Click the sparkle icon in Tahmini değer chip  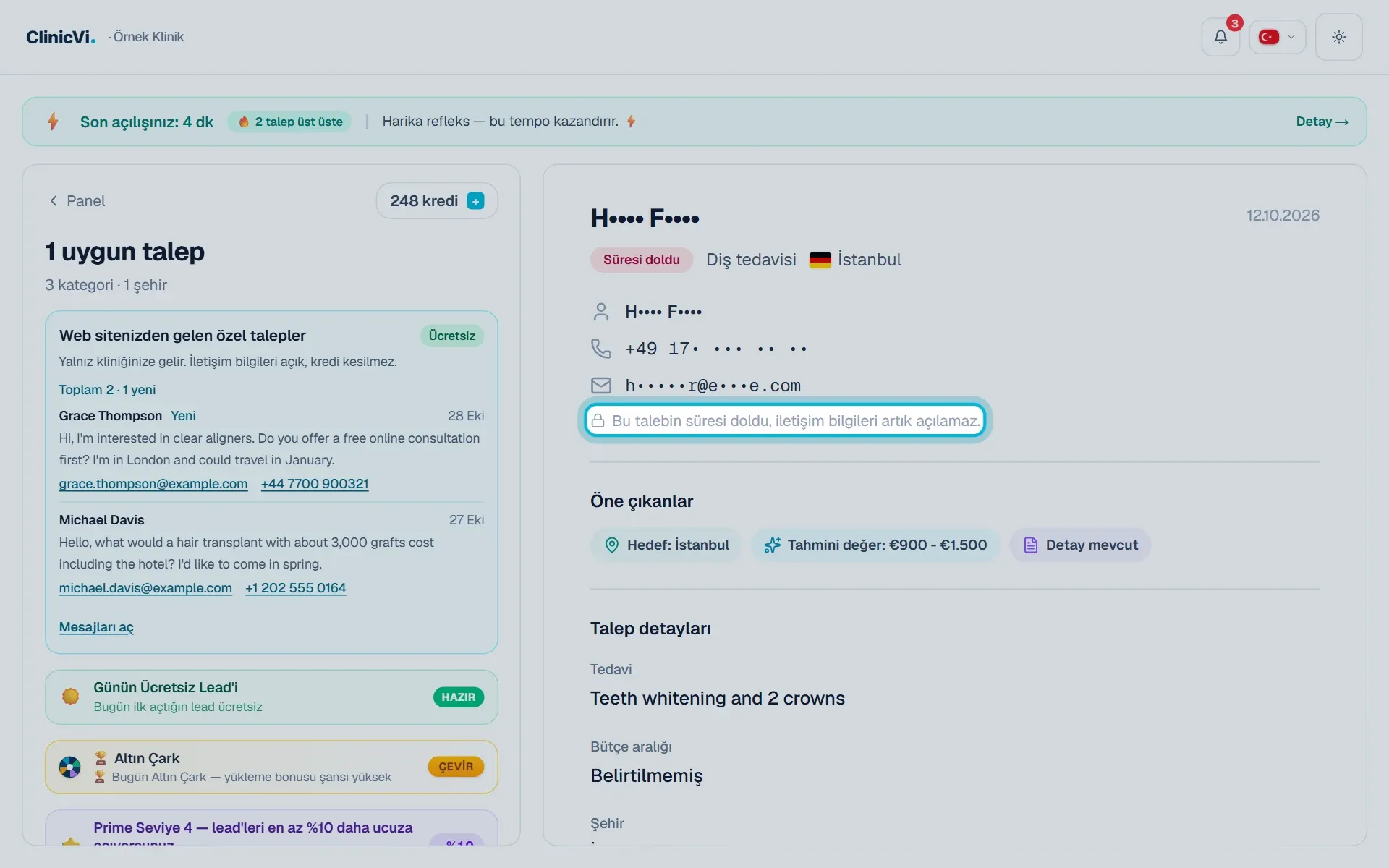click(772, 545)
